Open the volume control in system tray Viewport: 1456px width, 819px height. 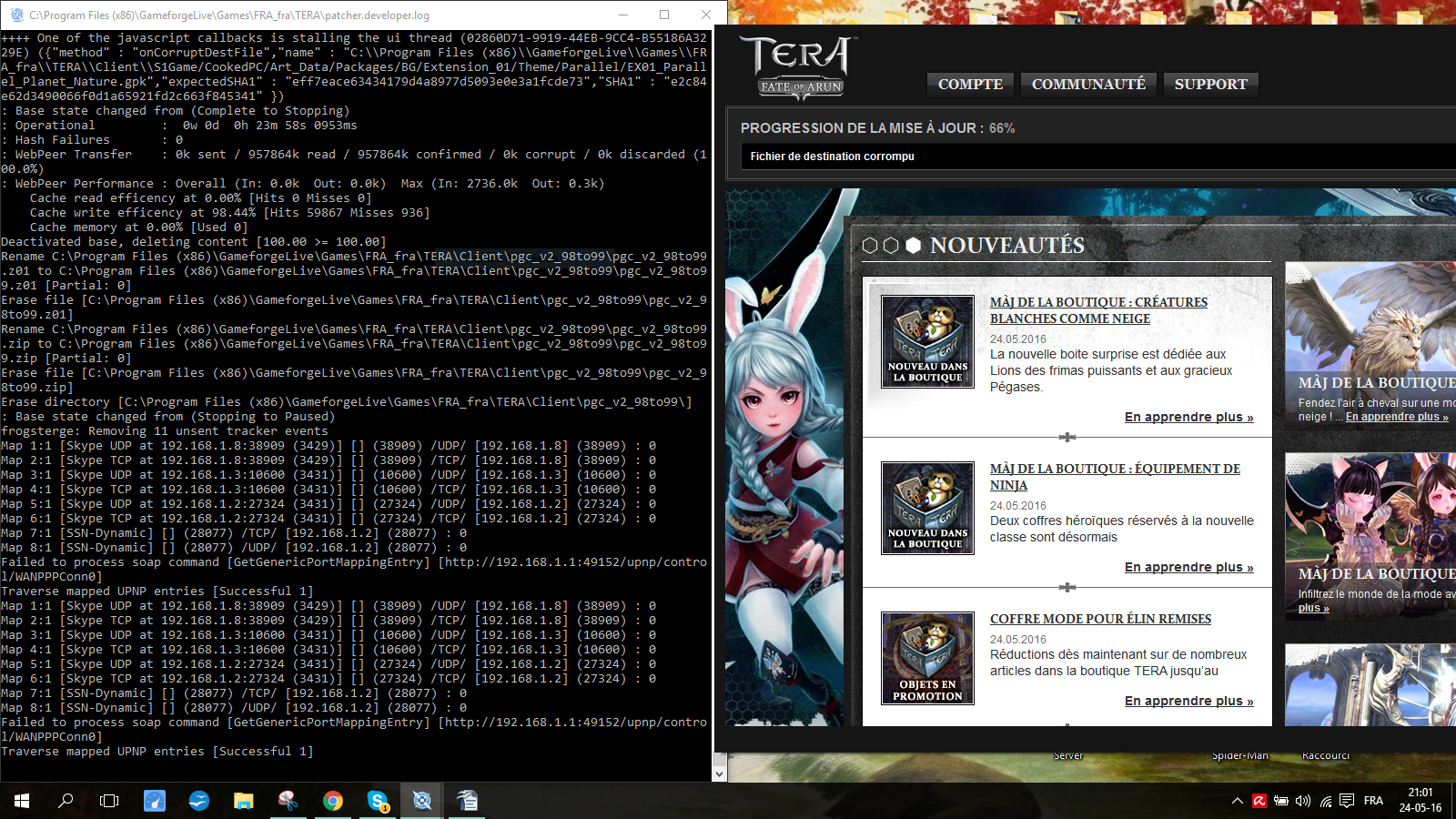pyautogui.click(x=1303, y=801)
